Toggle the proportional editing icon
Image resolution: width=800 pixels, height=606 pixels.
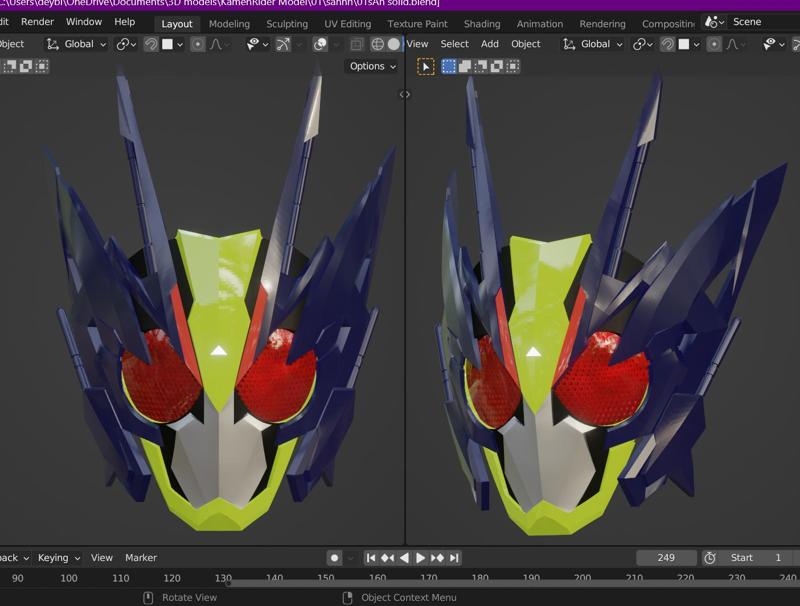click(198, 44)
